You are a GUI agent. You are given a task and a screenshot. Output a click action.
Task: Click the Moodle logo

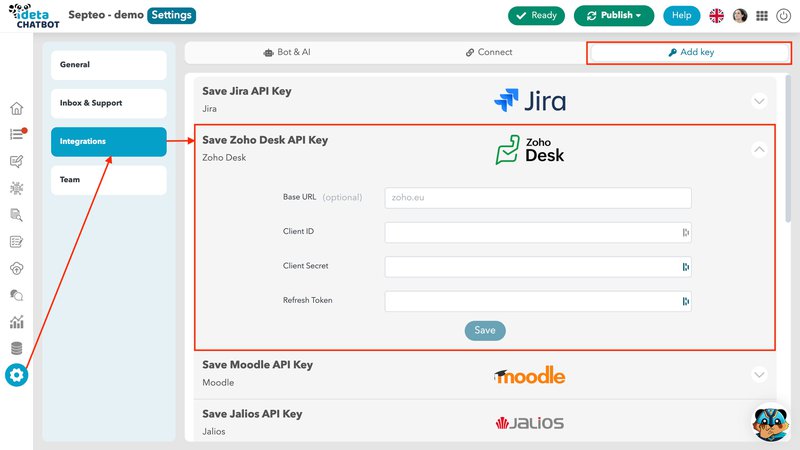tap(530, 376)
